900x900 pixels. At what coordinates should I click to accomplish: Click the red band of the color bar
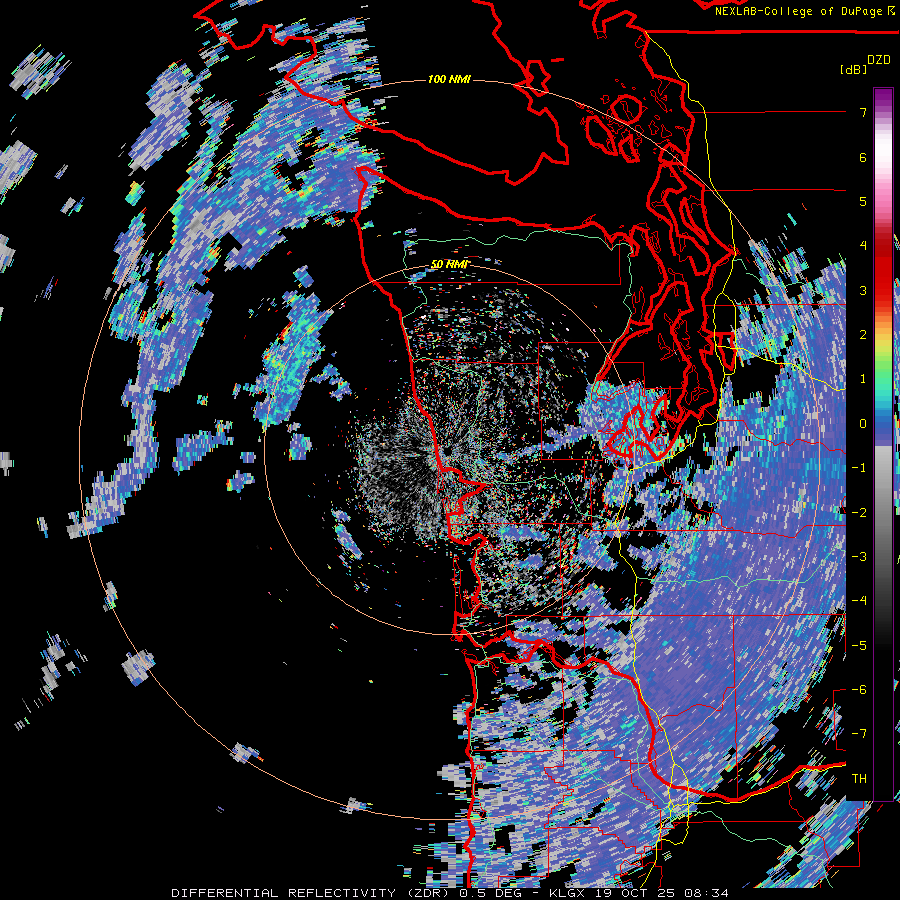point(883,281)
